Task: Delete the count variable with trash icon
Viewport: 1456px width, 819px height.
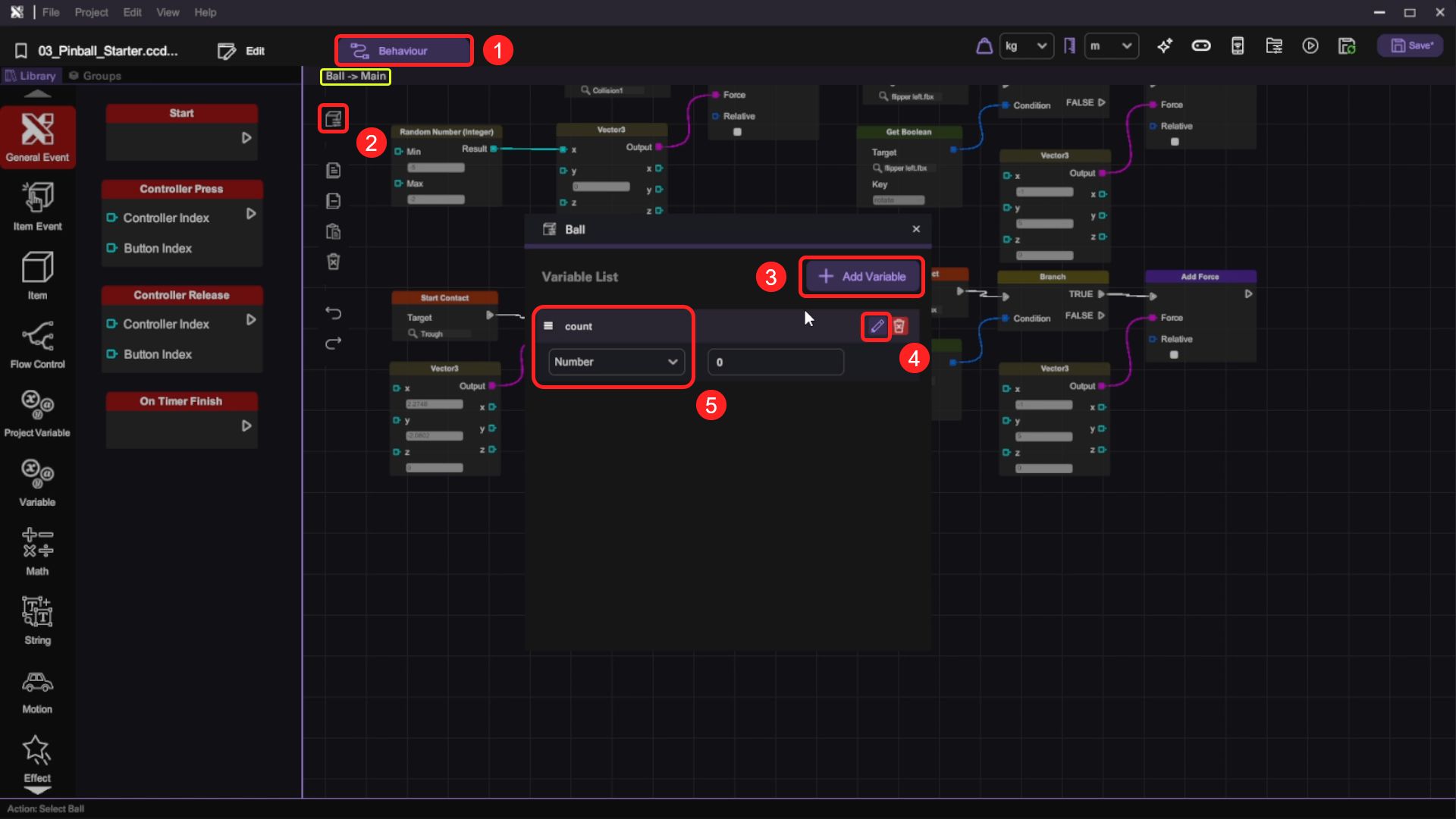Action: (899, 326)
